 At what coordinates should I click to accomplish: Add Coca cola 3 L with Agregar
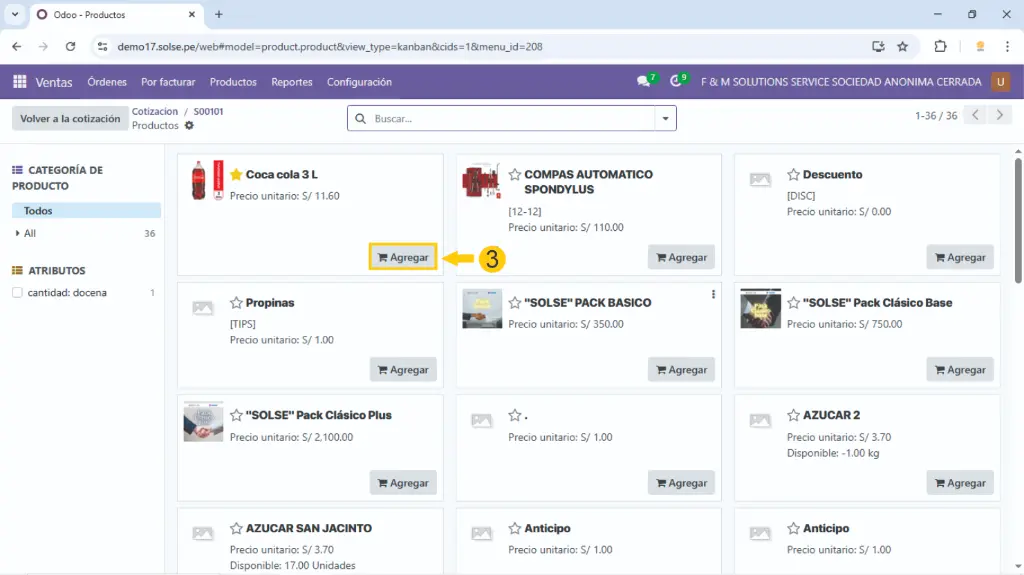click(x=403, y=257)
